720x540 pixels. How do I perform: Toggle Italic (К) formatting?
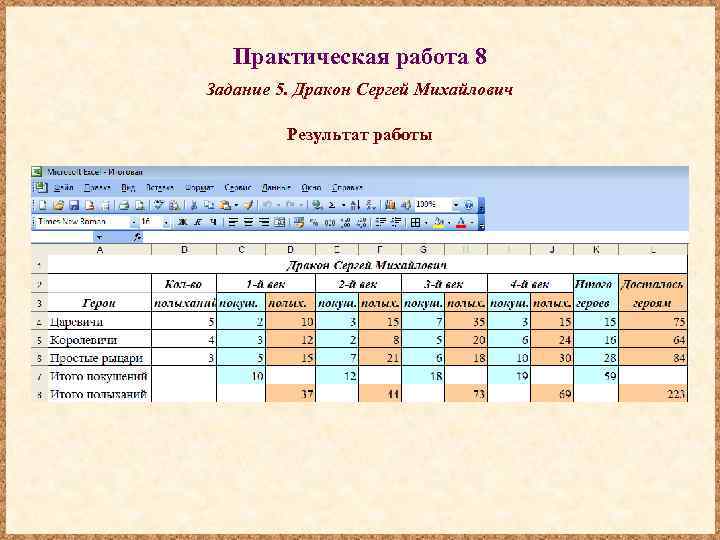pos(198,223)
